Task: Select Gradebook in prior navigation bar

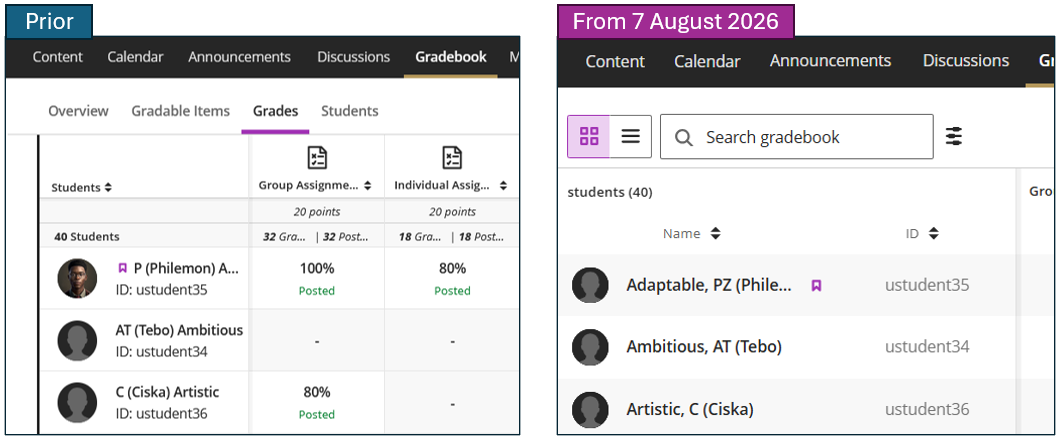Action: point(451,57)
